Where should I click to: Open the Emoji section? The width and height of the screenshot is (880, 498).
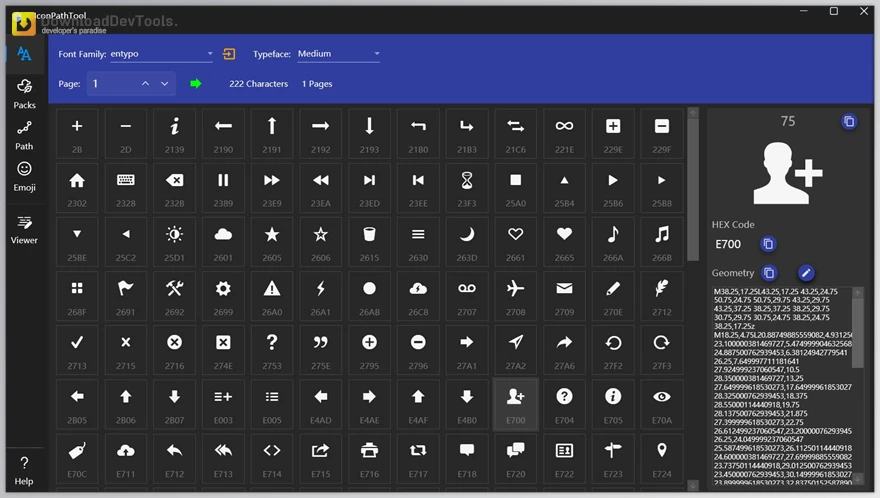(x=24, y=175)
